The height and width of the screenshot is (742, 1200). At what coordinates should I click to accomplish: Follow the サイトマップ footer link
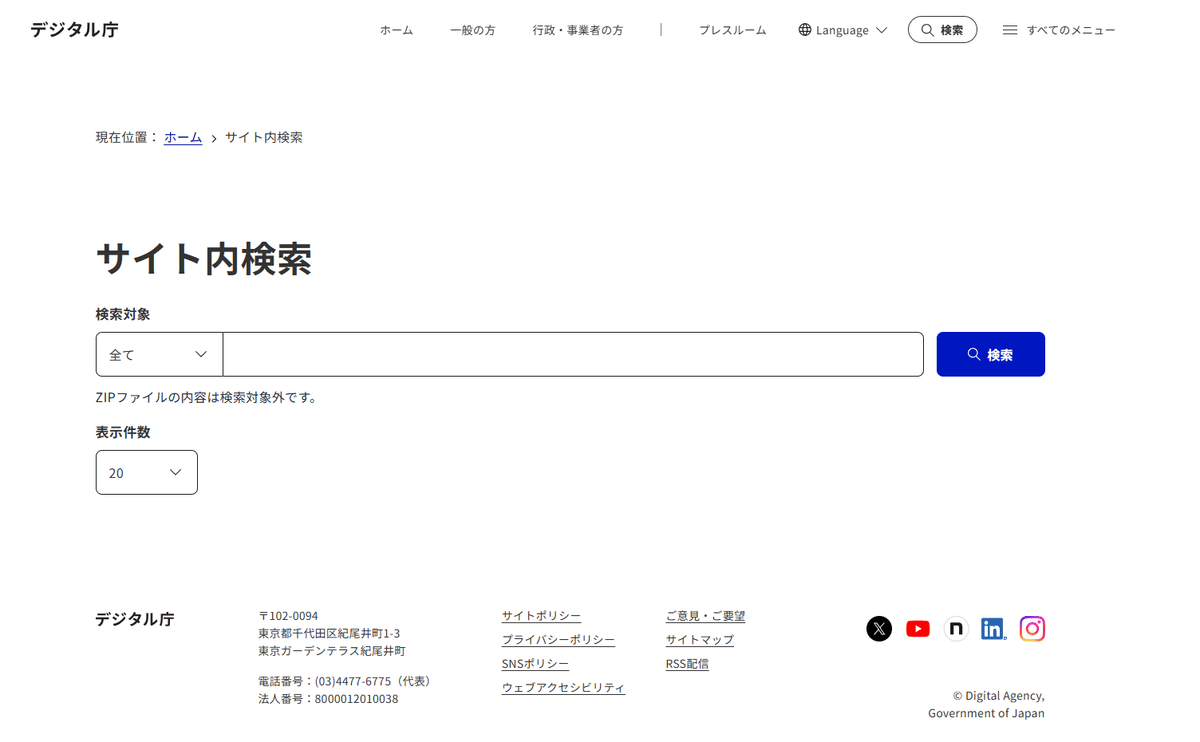[x=699, y=639]
